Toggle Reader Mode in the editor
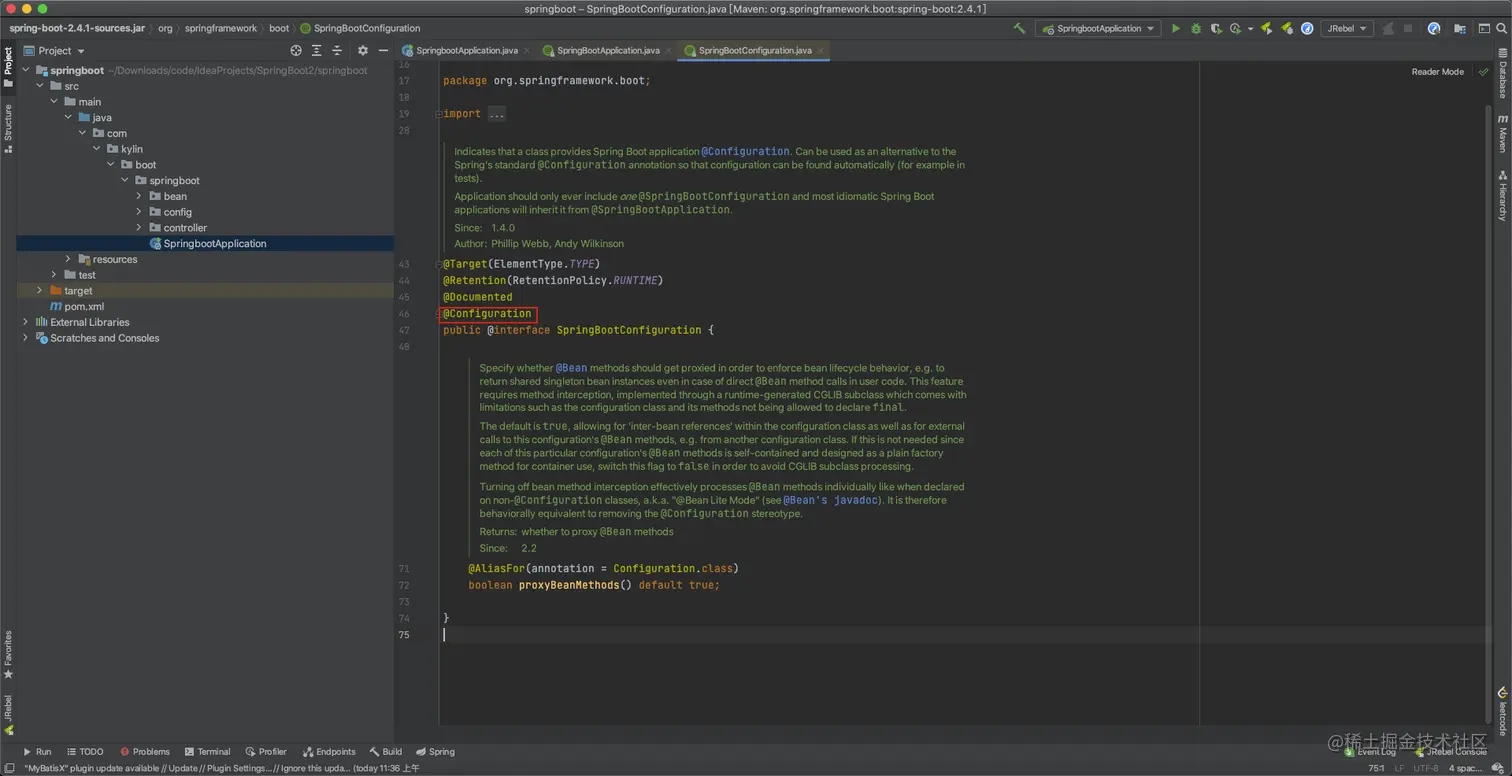 [1437, 72]
